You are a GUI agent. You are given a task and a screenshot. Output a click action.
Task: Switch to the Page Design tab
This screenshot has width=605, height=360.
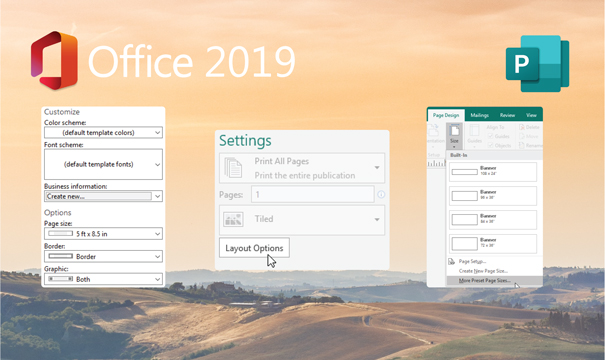pos(446,115)
